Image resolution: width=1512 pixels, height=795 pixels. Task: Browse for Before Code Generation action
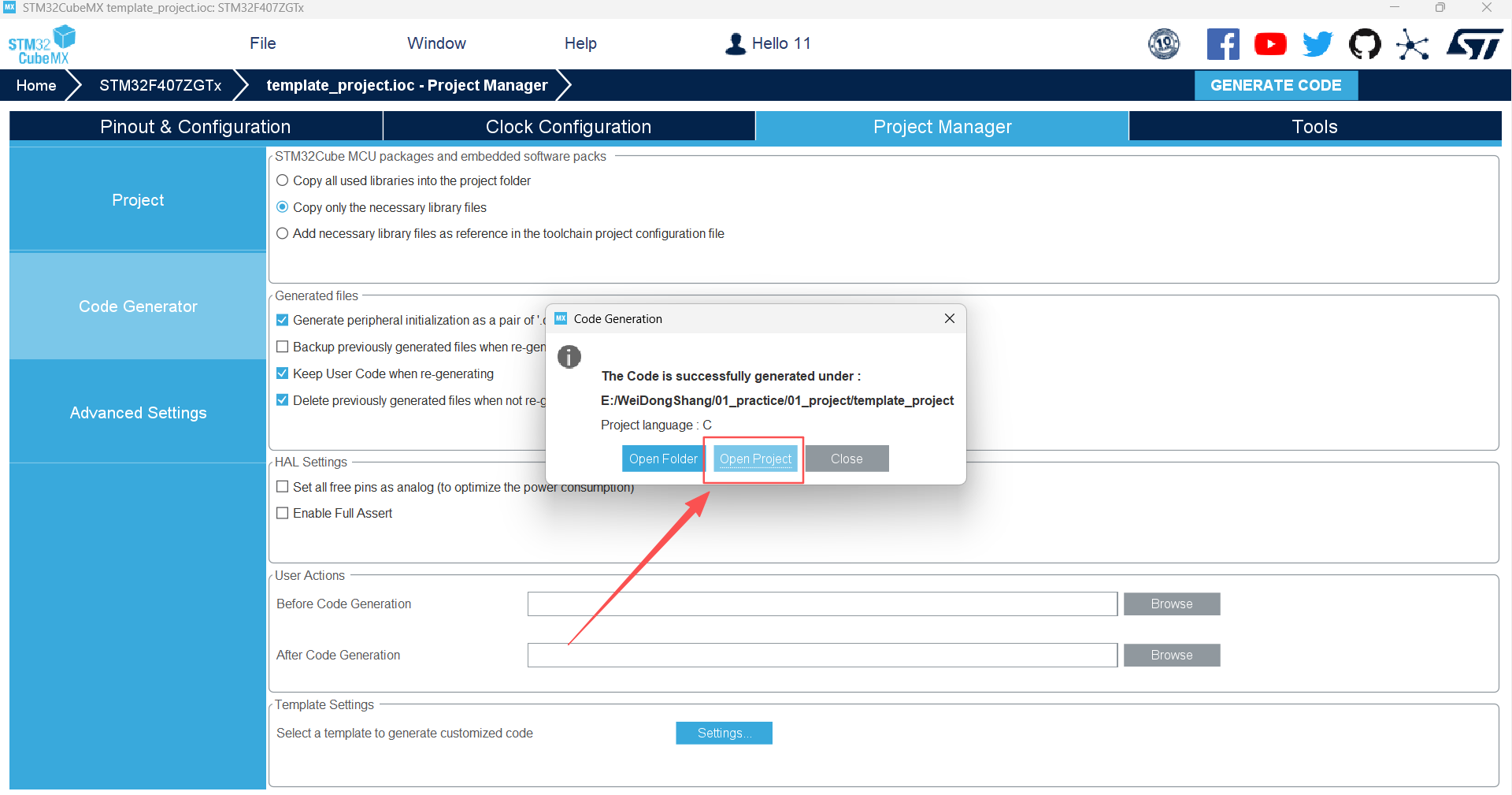click(1172, 604)
